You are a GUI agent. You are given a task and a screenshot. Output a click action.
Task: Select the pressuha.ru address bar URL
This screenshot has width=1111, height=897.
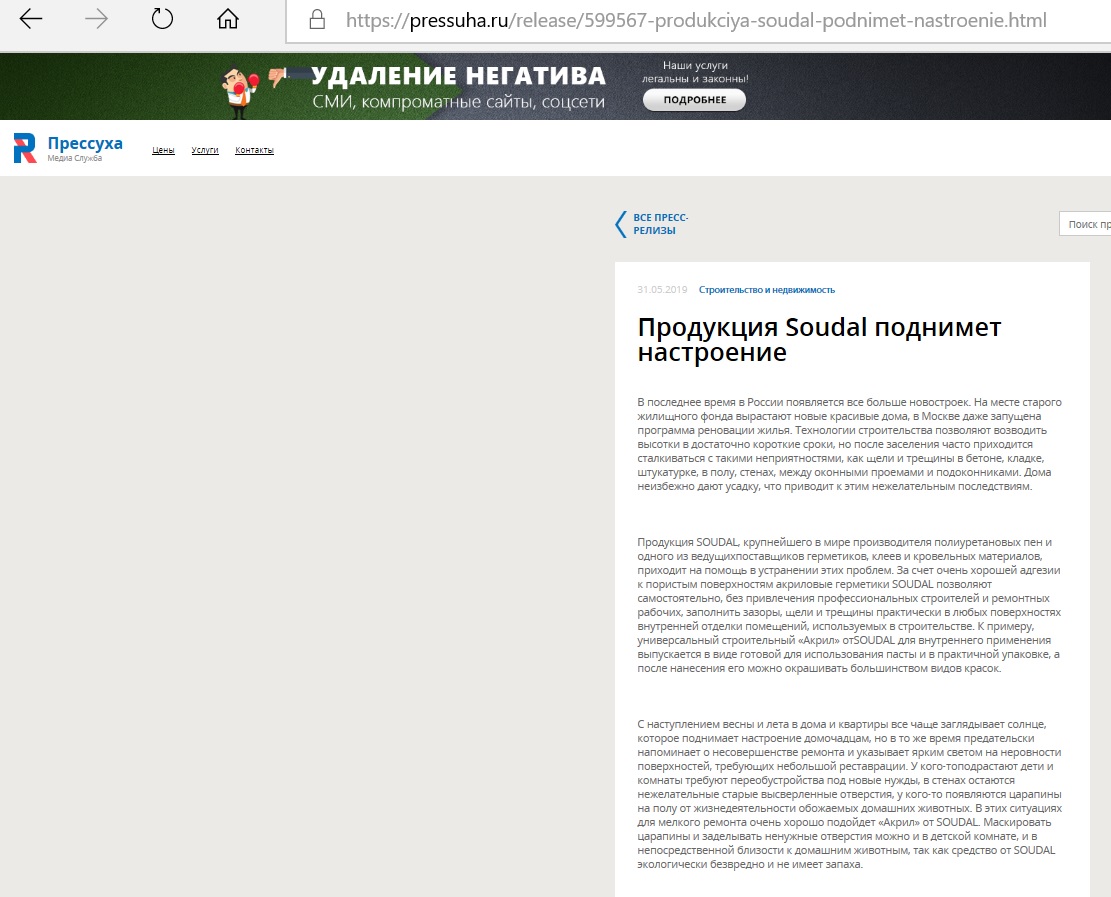[x=697, y=21]
